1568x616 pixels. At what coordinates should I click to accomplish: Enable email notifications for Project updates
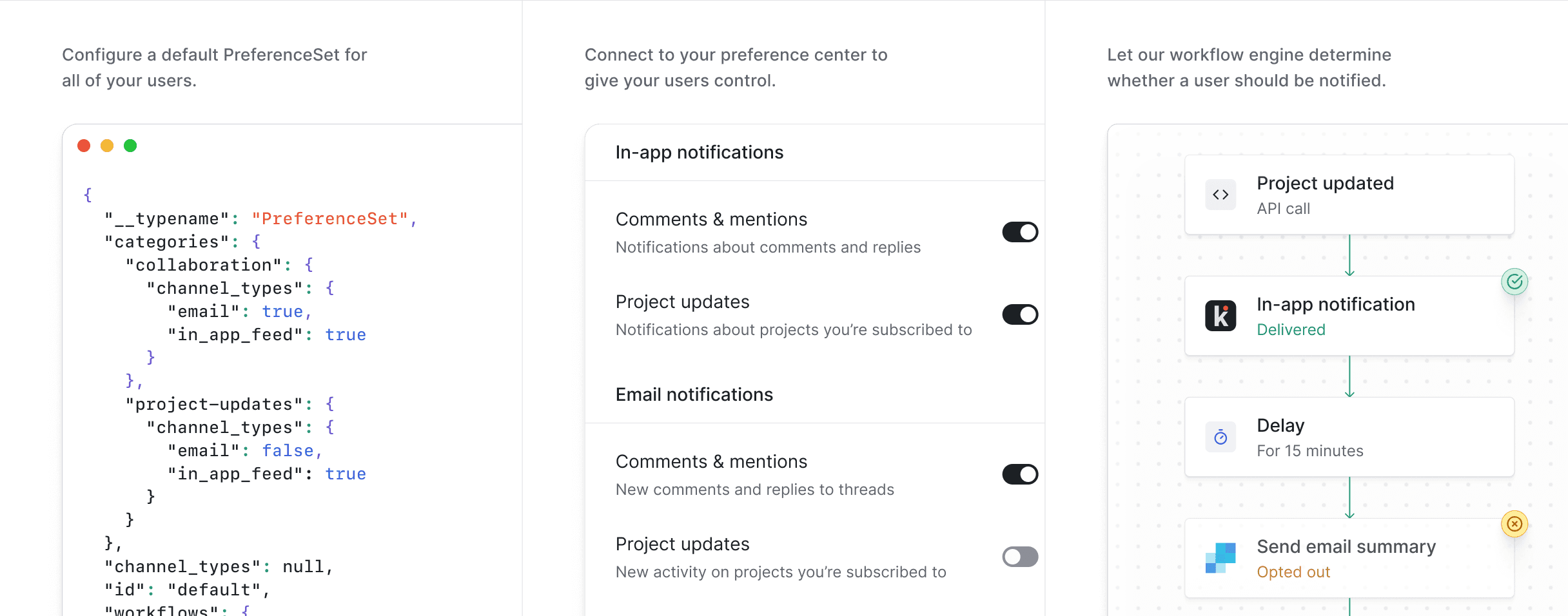1019,557
